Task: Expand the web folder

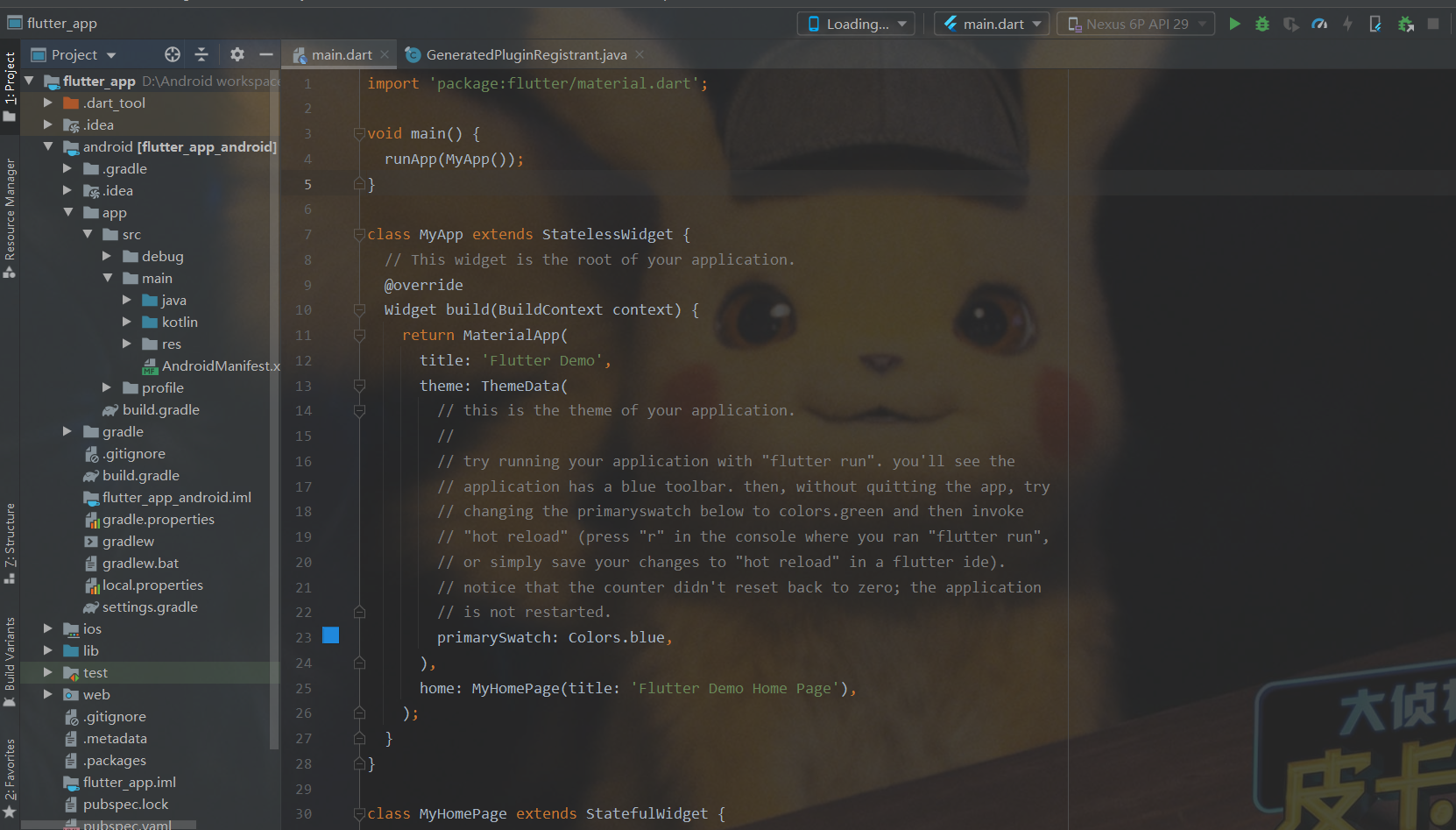Action: coord(49,694)
